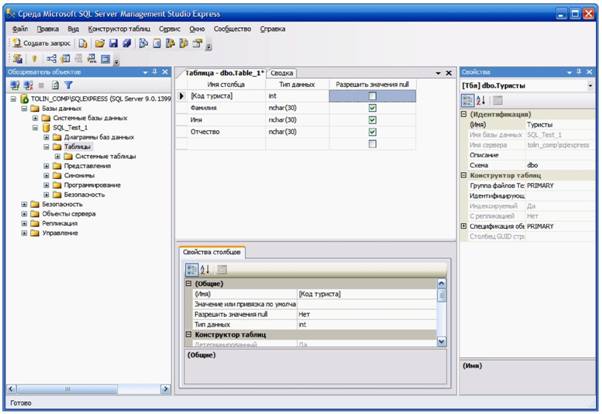The image size is (602, 414).
Task: Click the Set Primary Key icon
Action: coord(34,59)
